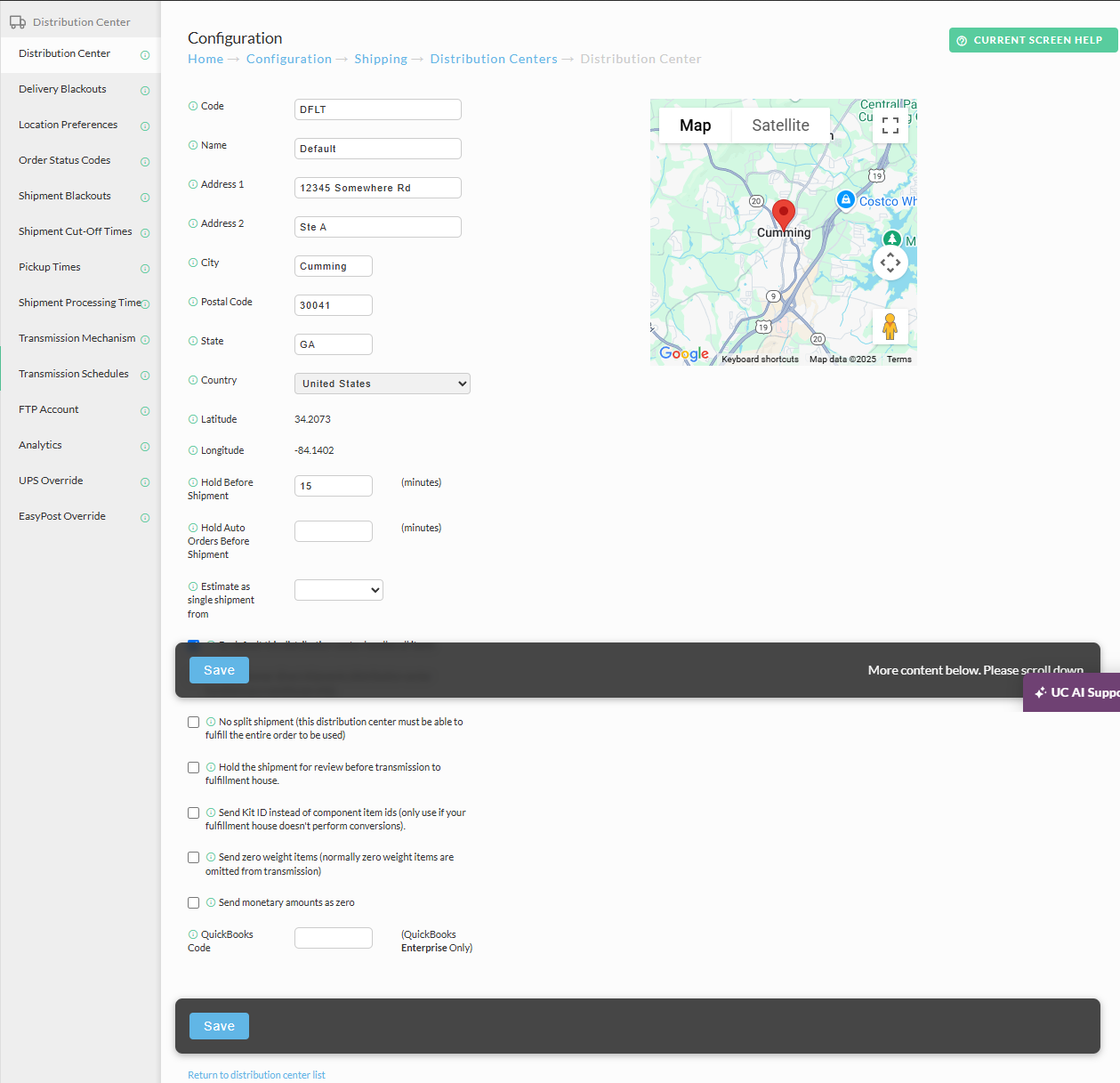The image size is (1120, 1083).
Task: Click info icon beside Delivery Blackouts
Action: pos(145,91)
